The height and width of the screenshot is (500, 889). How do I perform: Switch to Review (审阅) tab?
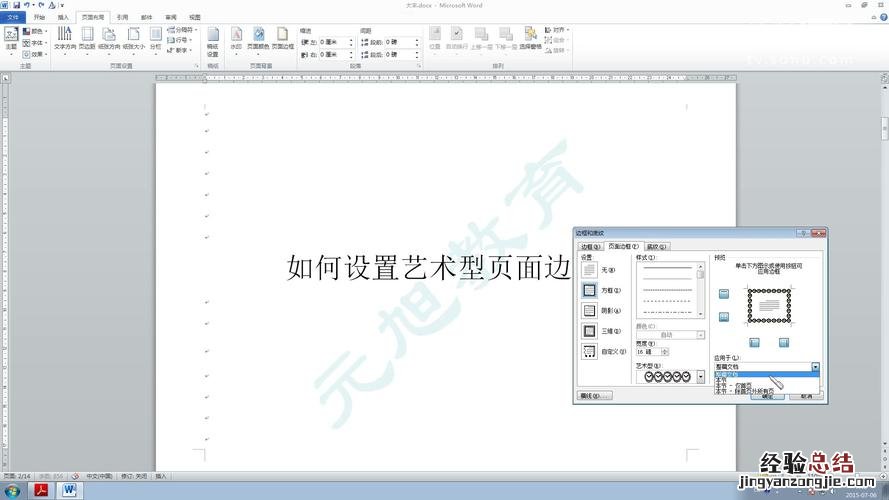[171, 18]
